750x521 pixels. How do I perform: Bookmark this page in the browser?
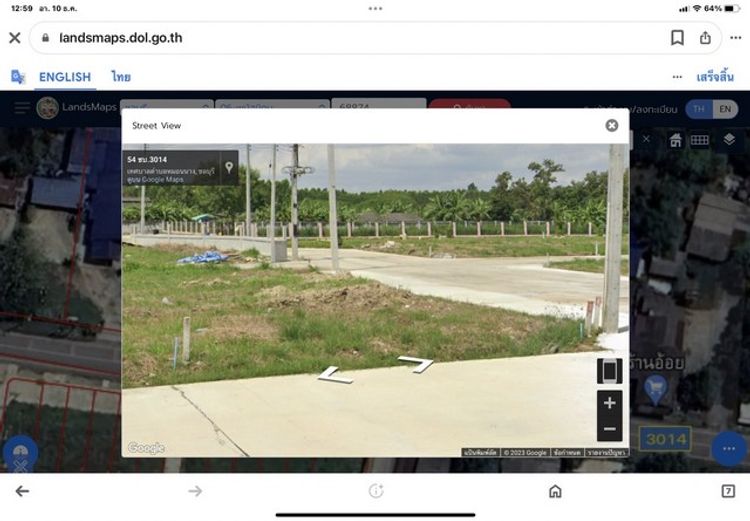pyautogui.click(x=677, y=38)
